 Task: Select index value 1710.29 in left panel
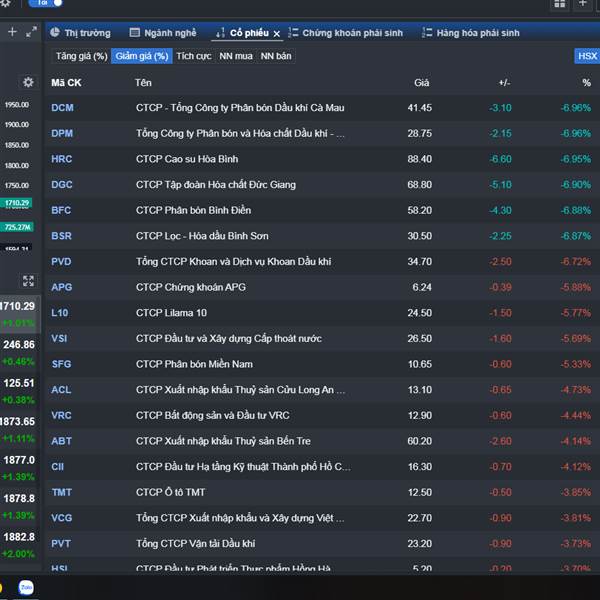coord(18,307)
